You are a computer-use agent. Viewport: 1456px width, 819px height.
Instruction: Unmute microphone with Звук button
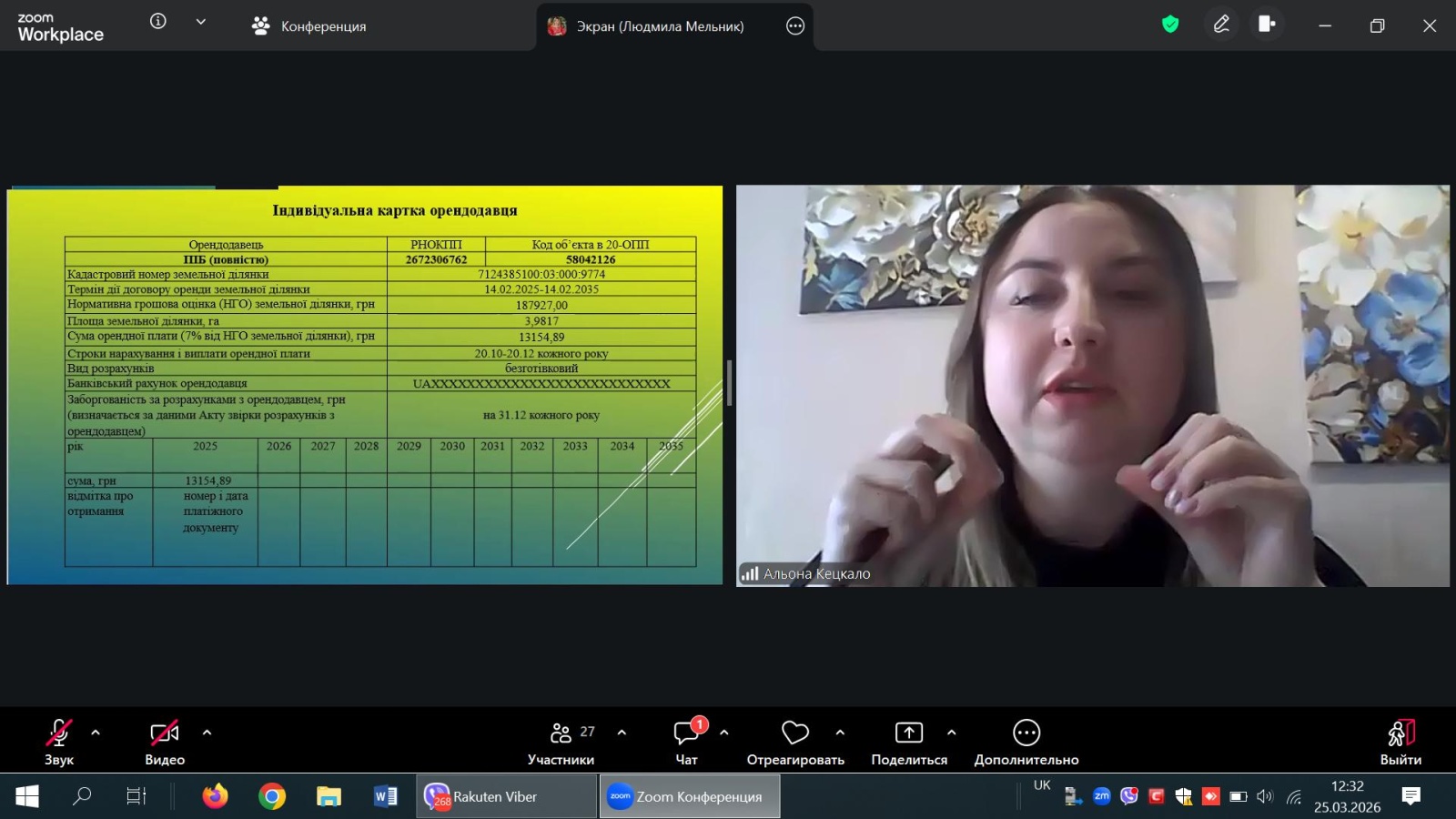[59, 742]
